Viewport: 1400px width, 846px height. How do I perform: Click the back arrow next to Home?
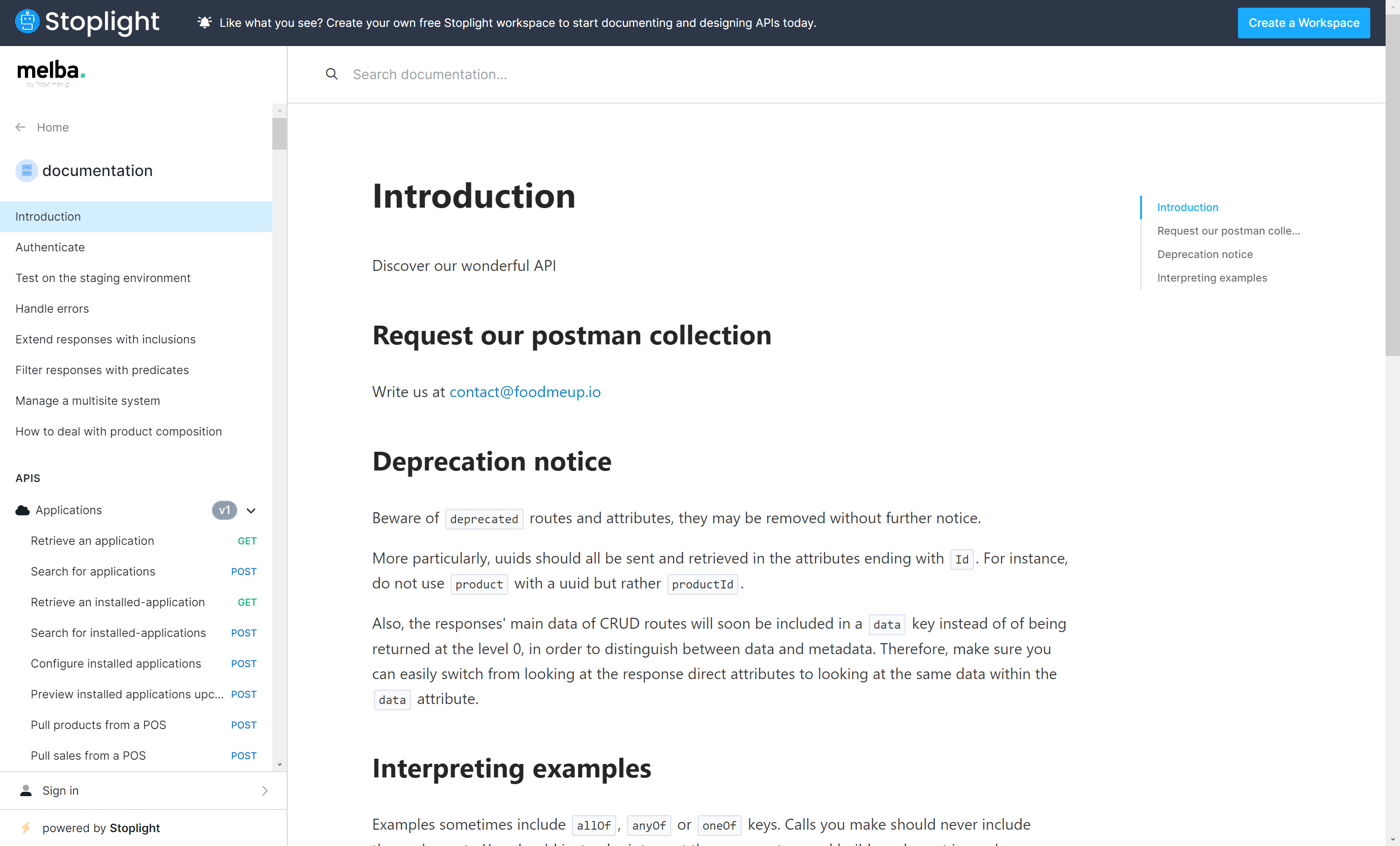21,127
